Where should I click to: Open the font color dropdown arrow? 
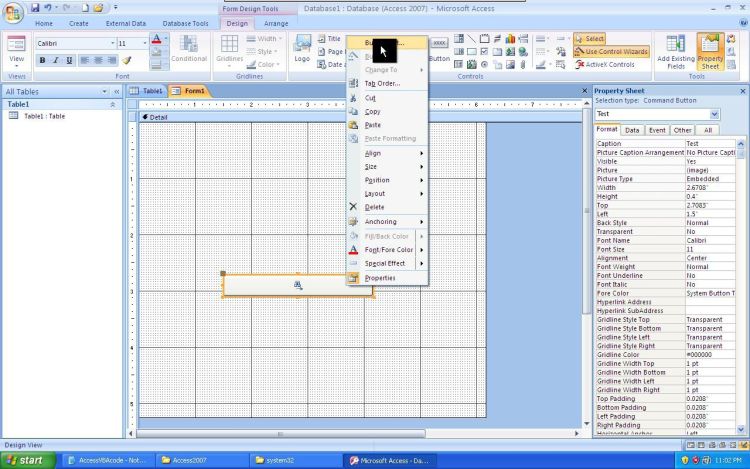click(x=166, y=39)
